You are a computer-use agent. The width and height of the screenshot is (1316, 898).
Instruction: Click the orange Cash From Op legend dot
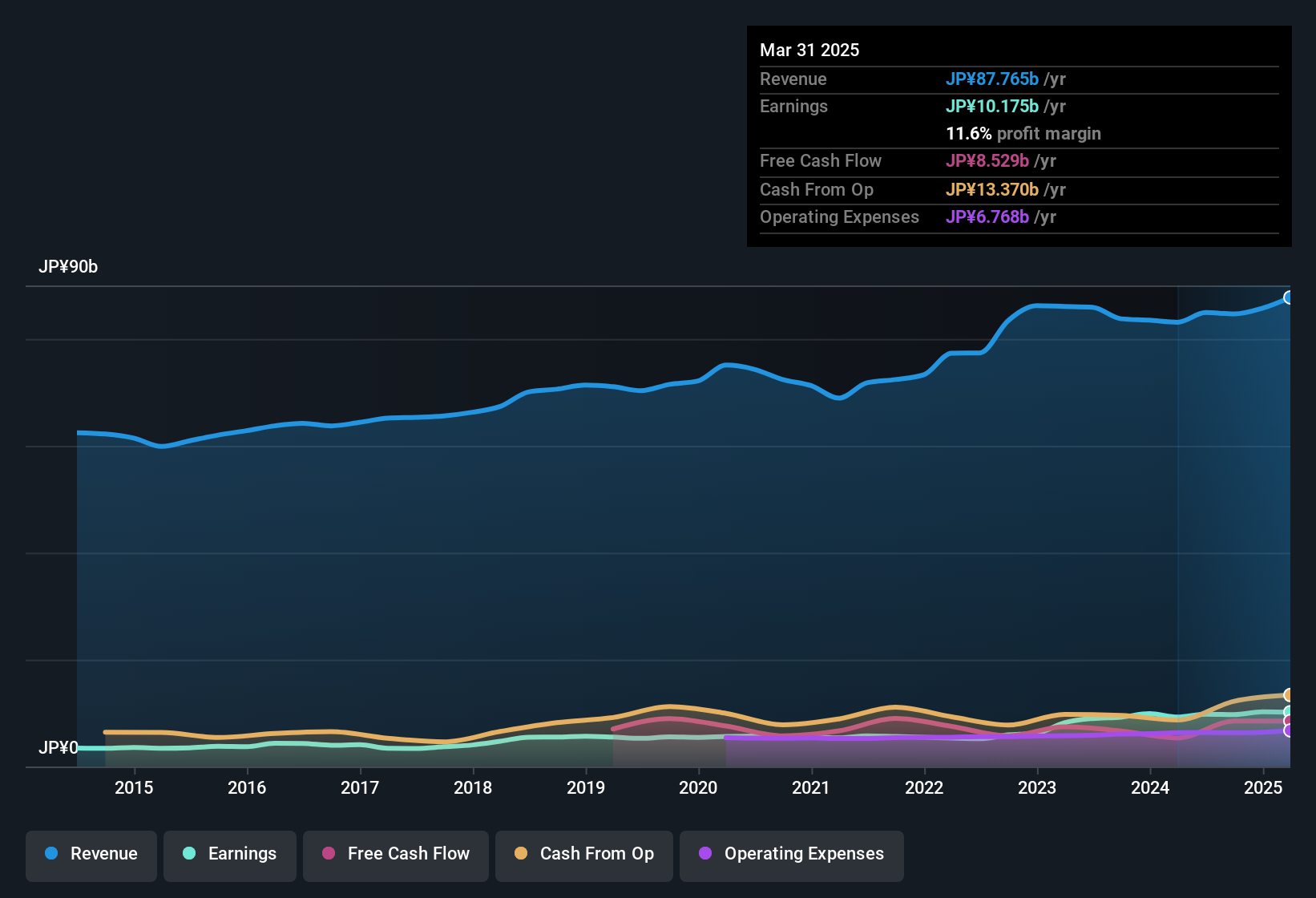tap(520, 854)
